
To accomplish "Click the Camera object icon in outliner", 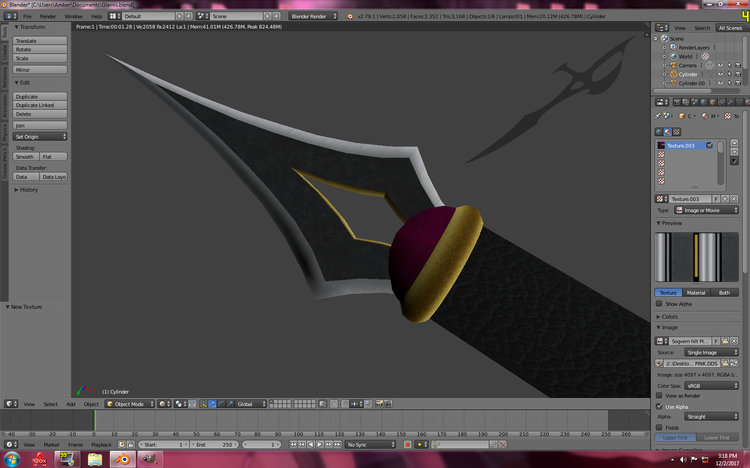I will click(x=673, y=65).
